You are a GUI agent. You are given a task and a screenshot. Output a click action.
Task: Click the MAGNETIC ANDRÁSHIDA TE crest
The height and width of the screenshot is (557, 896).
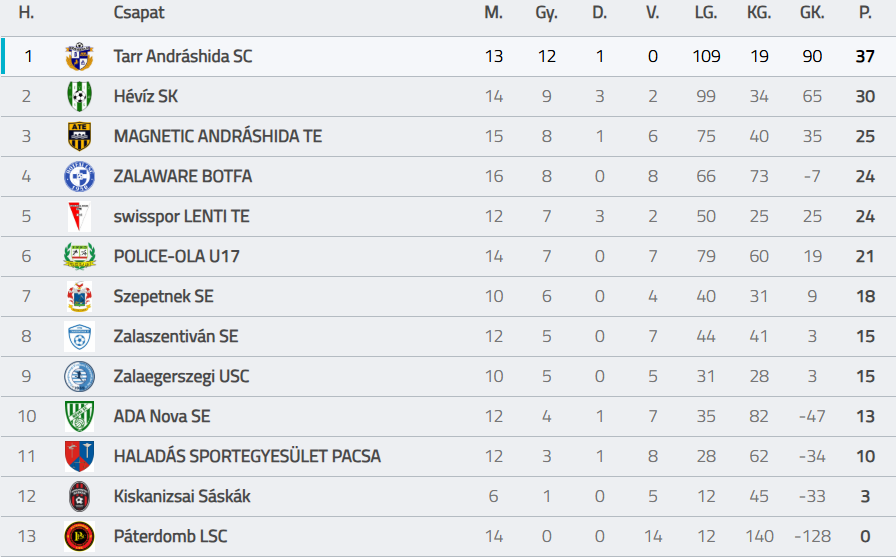pos(79,137)
